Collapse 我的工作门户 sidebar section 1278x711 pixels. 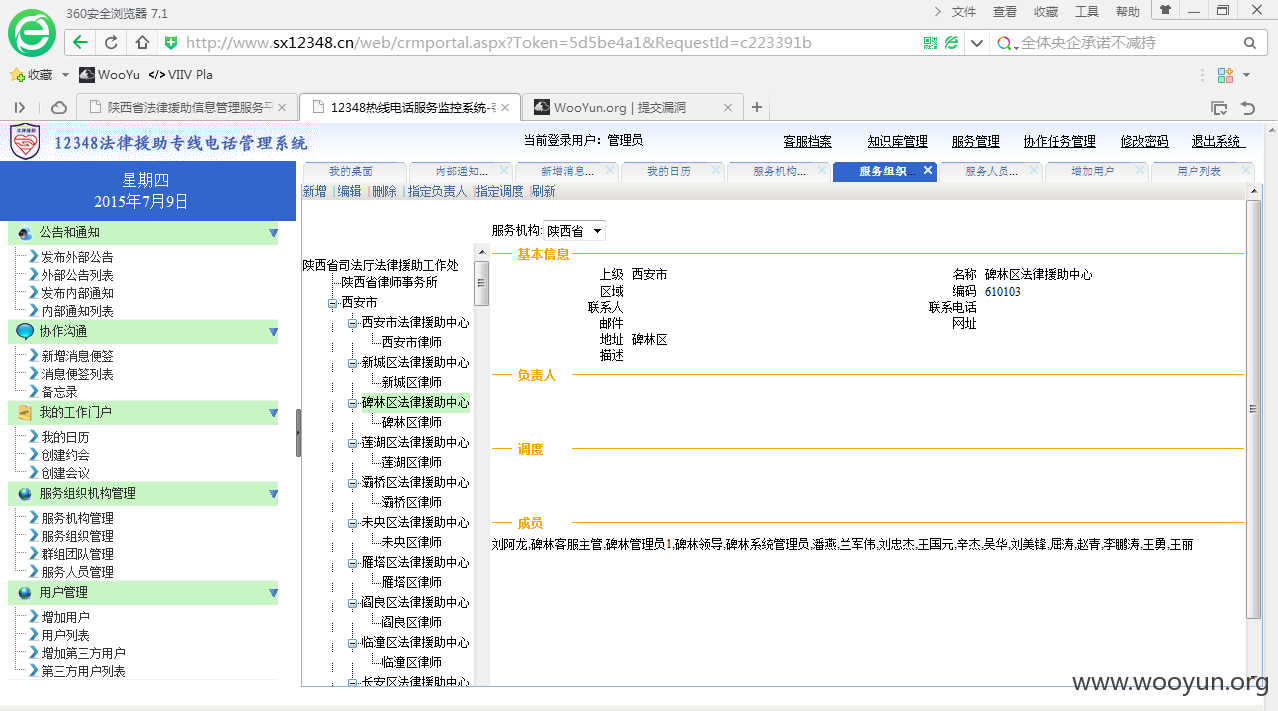pyautogui.click(x=273, y=412)
